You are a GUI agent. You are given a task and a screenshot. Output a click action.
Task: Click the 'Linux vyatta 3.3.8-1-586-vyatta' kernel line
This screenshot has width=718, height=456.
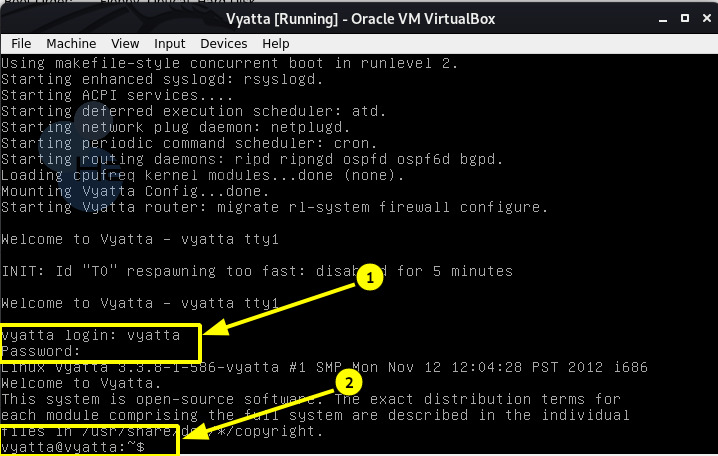[324, 367]
